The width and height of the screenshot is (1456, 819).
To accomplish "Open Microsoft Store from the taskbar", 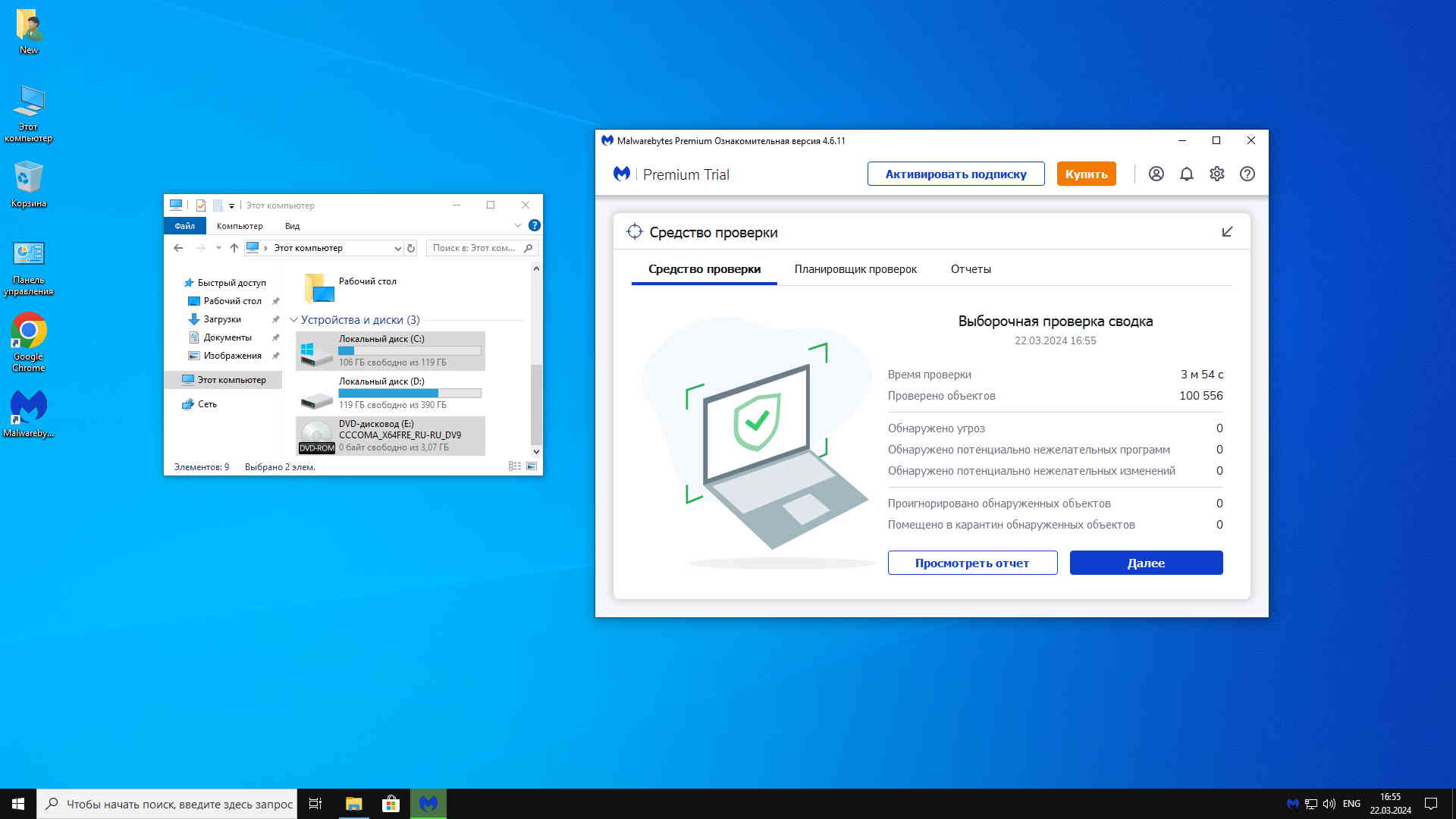I will click(x=391, y=804).
